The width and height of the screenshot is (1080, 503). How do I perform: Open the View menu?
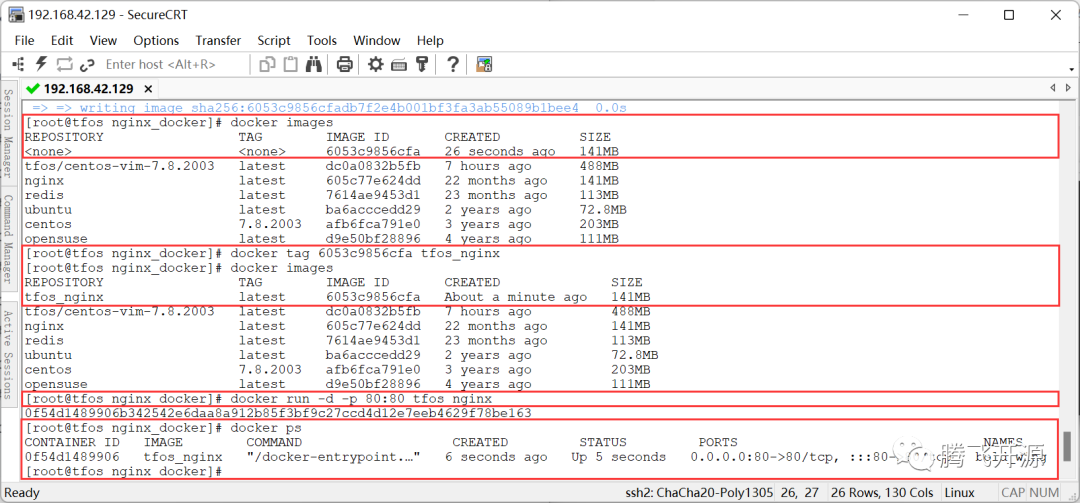click(x=103, y=41)
